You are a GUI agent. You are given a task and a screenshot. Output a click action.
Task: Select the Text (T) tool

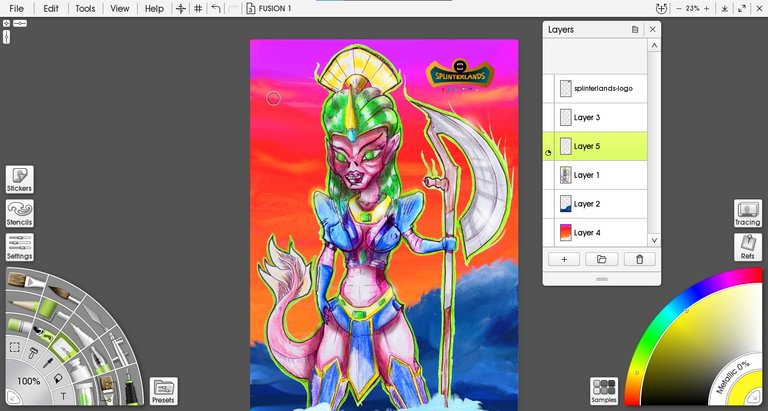64,396
